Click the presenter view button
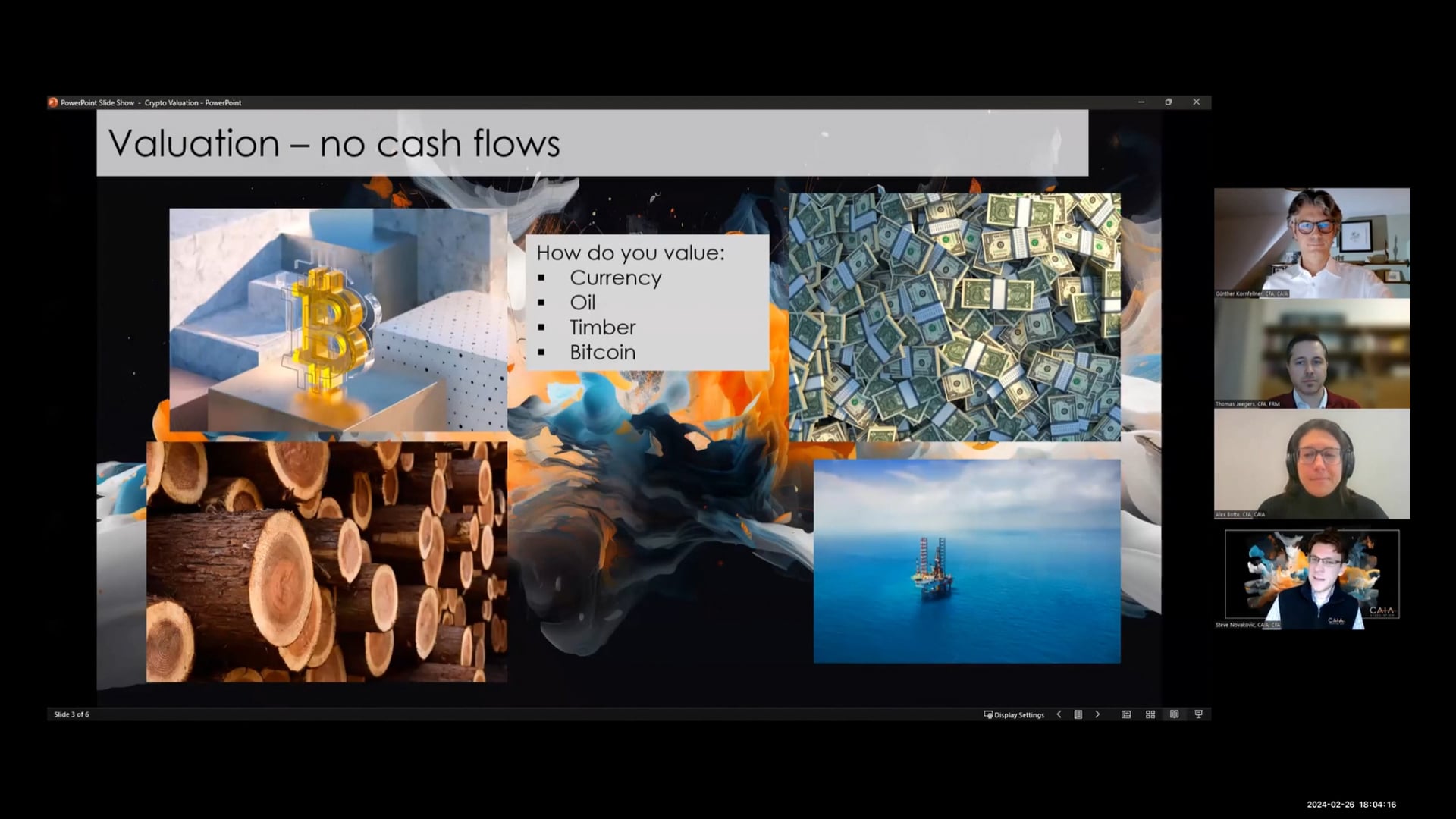This screenshot has height=819, width=1456. (1198, 714)
